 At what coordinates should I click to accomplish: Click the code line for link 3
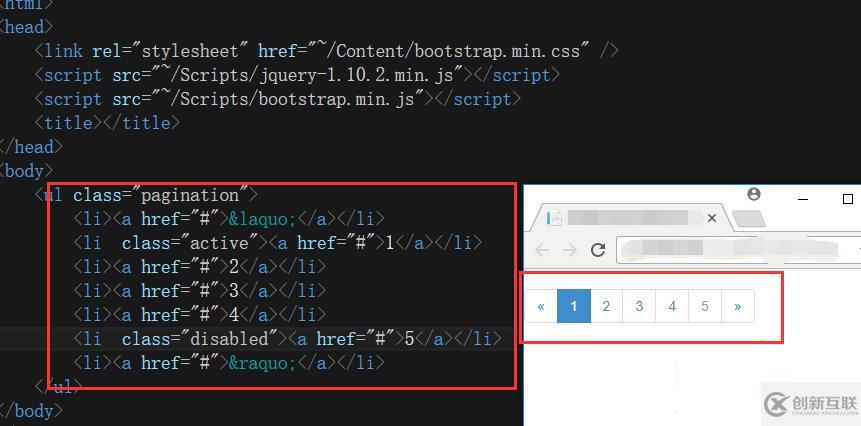click(x=200, y=291)
